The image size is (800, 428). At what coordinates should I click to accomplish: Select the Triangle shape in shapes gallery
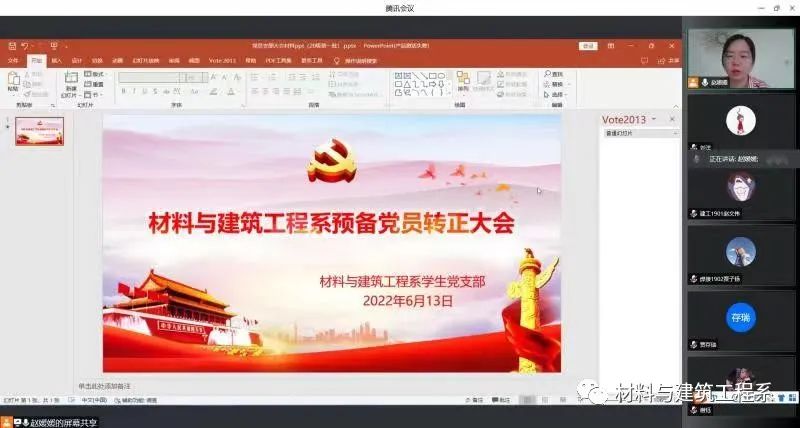[407, 84]
